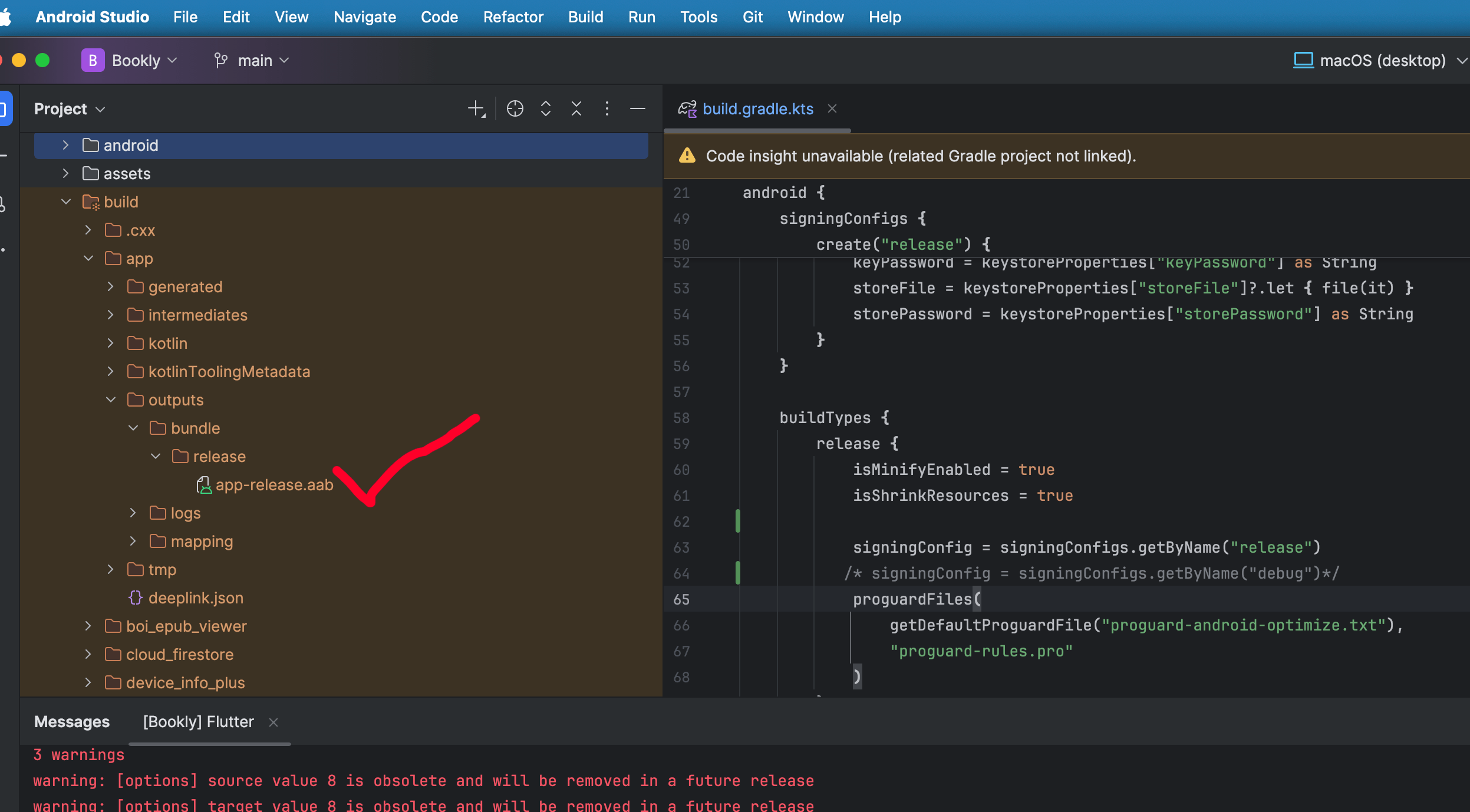Click the app-release.aab file icon
The image size is (1470, 812).
(203, 485)
